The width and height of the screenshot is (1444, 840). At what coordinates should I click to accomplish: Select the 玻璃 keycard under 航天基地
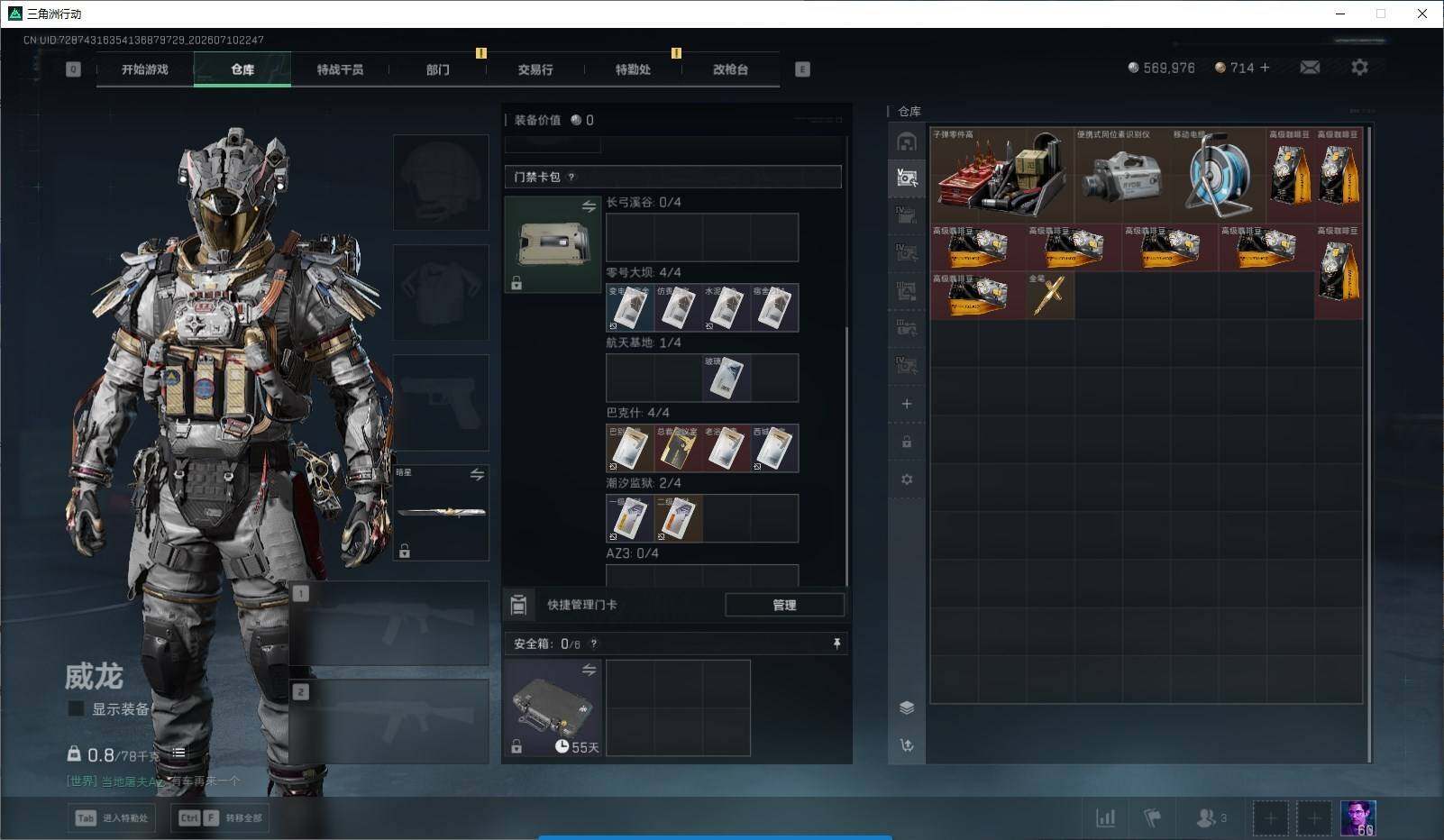pyautogui.click(x=727, y=379)
